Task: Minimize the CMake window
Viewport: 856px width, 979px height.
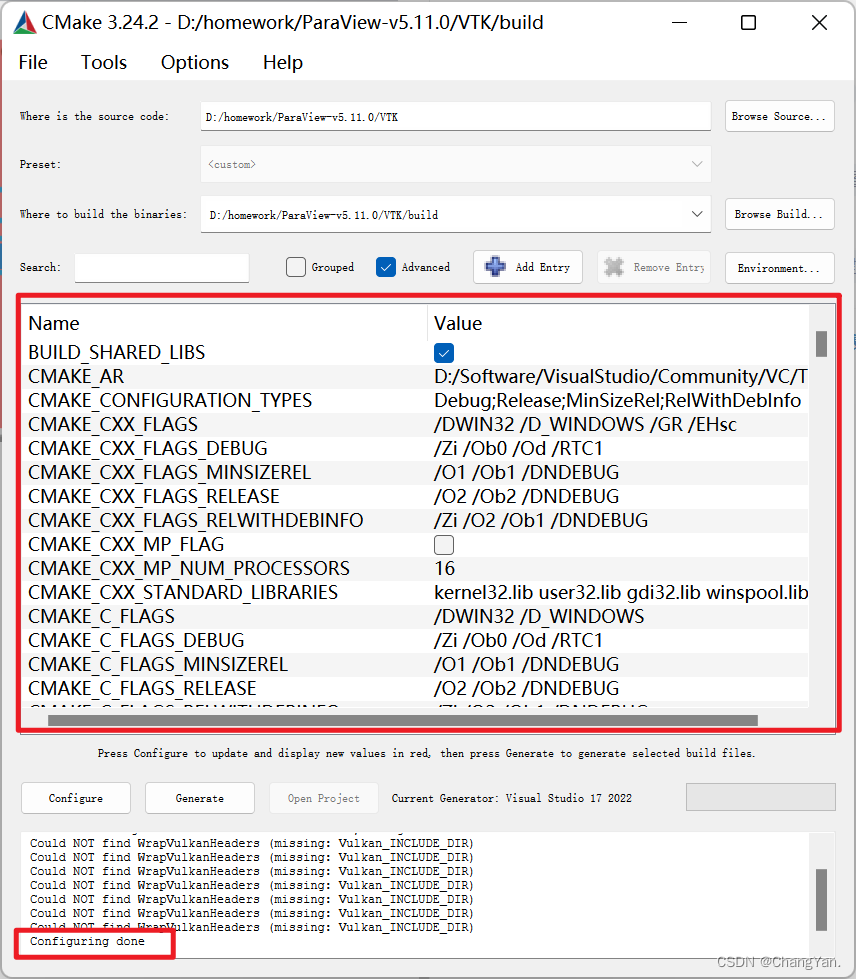Action: tap(680, 22)
